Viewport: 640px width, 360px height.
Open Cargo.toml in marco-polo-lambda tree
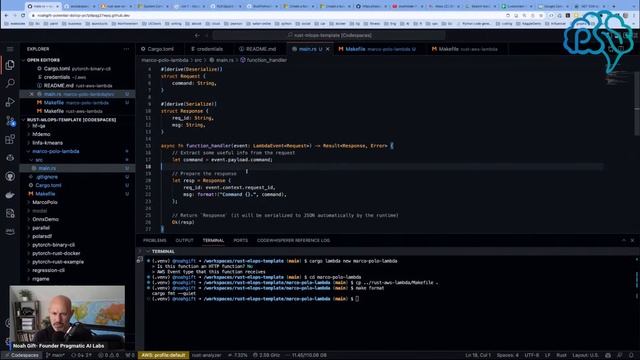[78, 185]
